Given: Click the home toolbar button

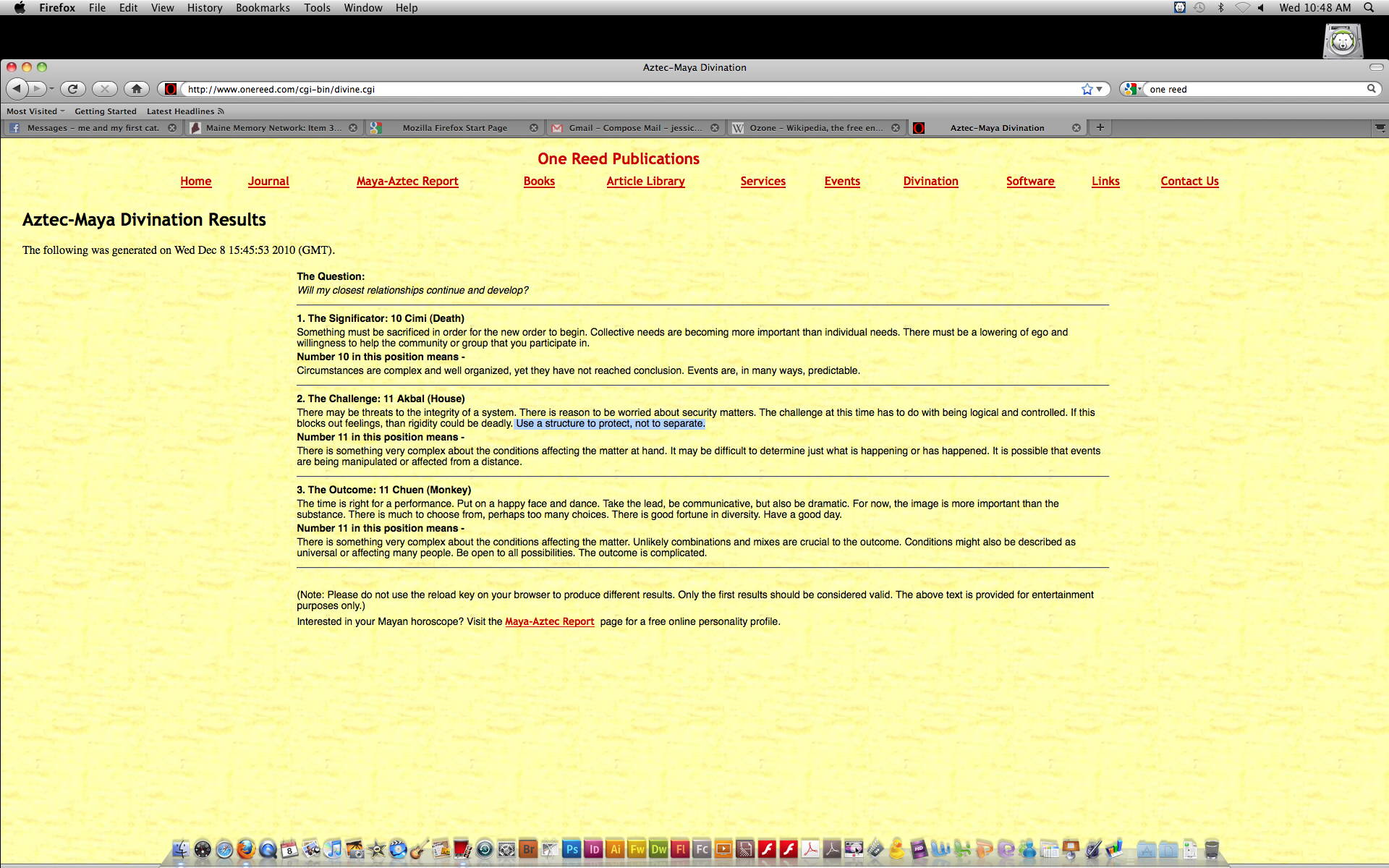Looking at the screenshot, I should (136, 89).
